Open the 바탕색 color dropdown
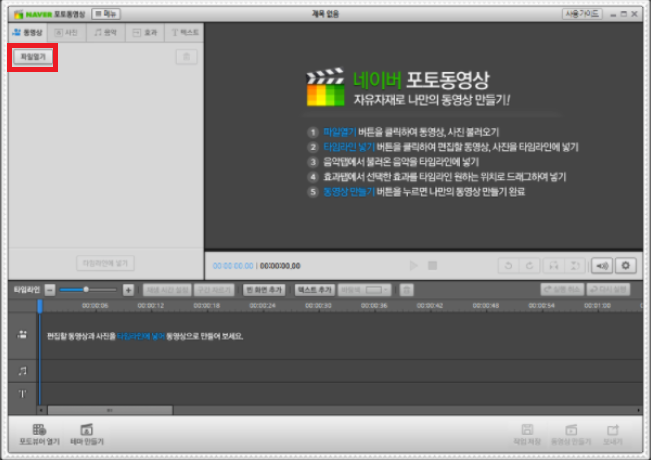Image resolution: width=652 pixels, height=460 pixels. [x=365, y=290]
